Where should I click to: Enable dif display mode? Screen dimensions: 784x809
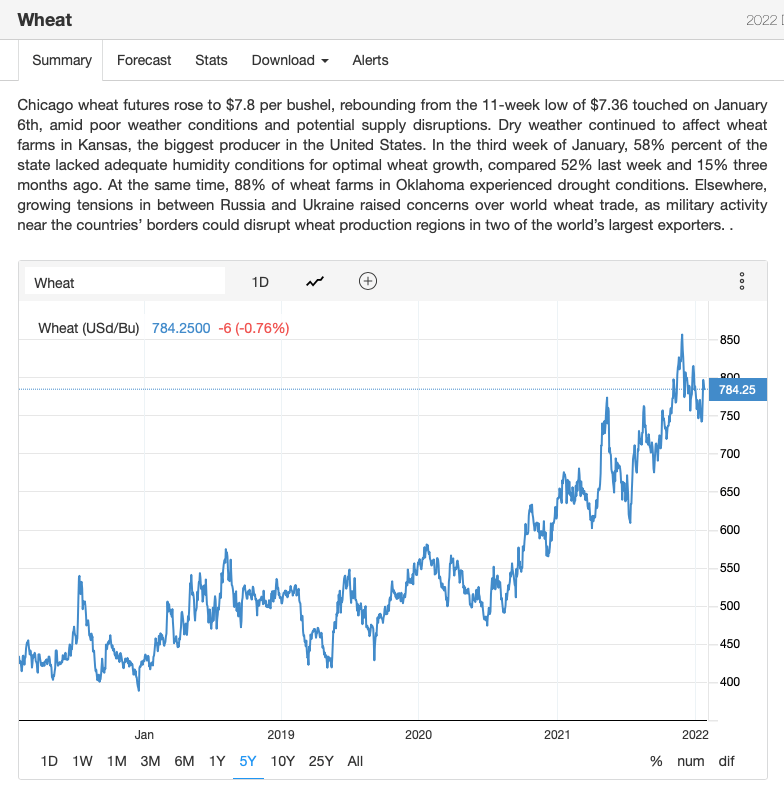coord(726,761)
